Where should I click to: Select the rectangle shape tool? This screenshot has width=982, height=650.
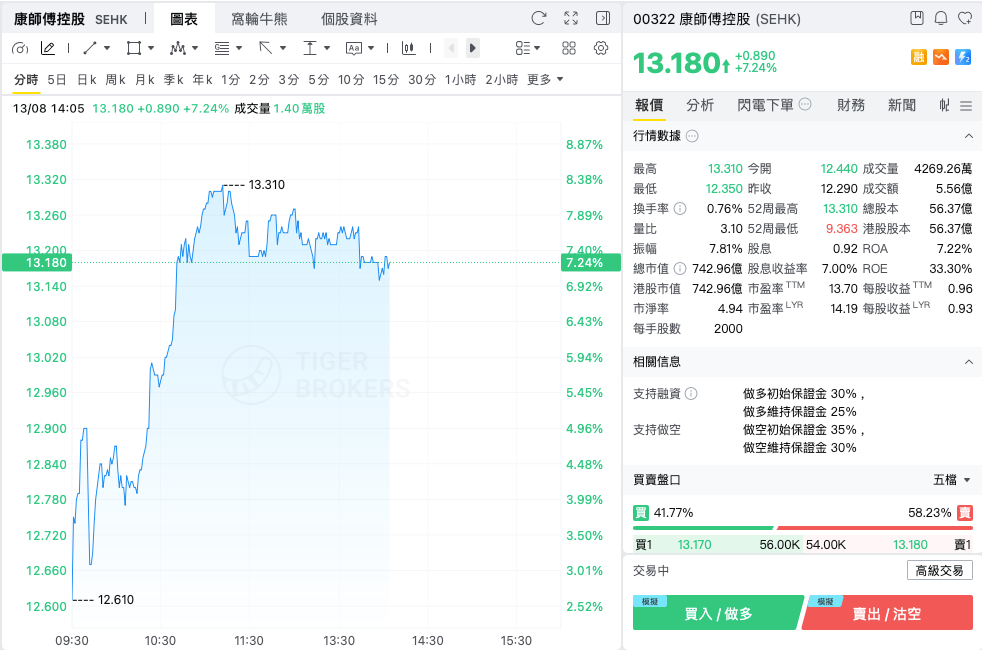click(x=133, y=48)
